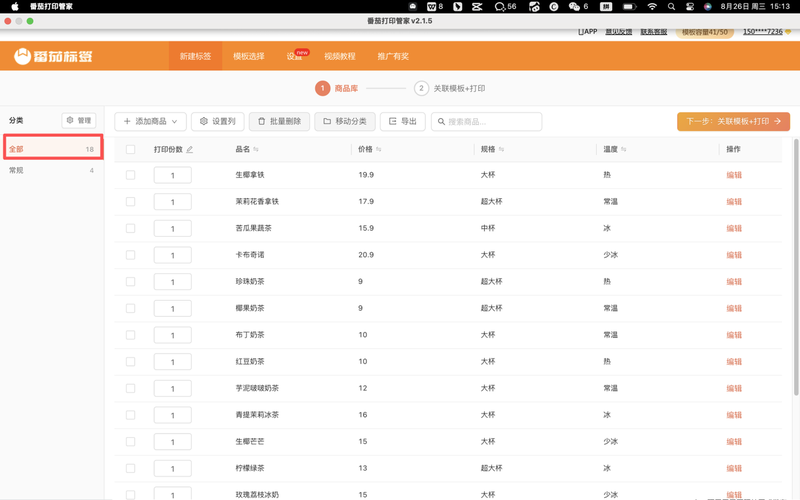Open Control Center in the menu bar
The height and width of the screenshot is (500, 800).
[690, 6]
